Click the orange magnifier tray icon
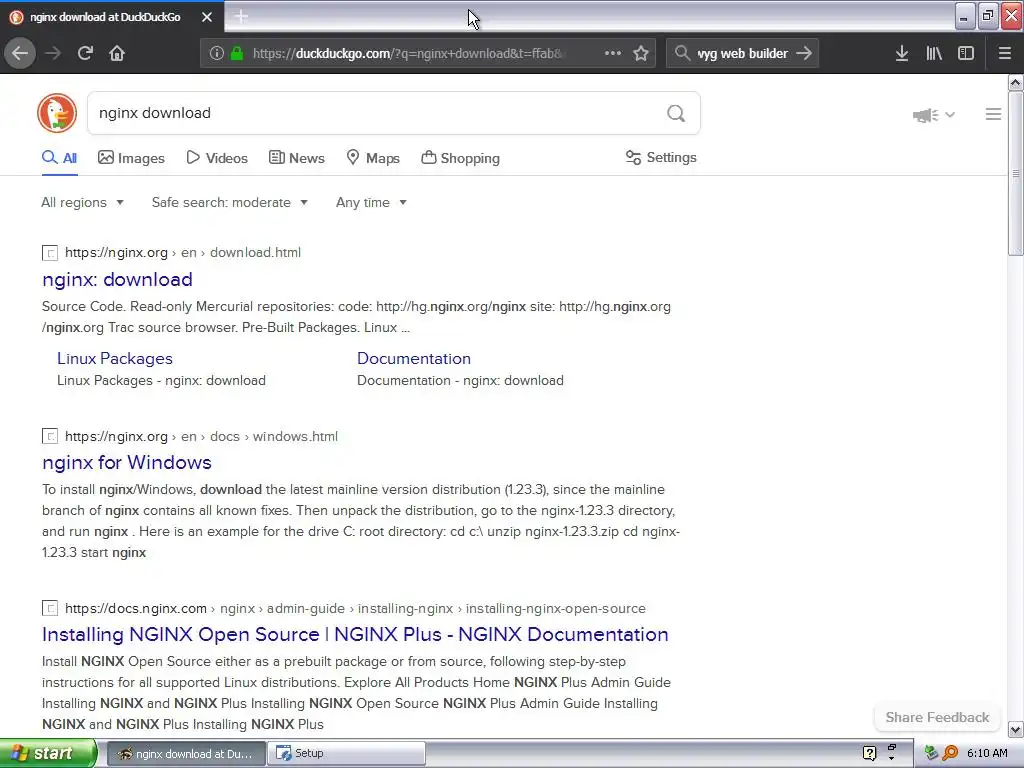The width and height of the screenshot is (1024, 768). (x=951, y=753)
